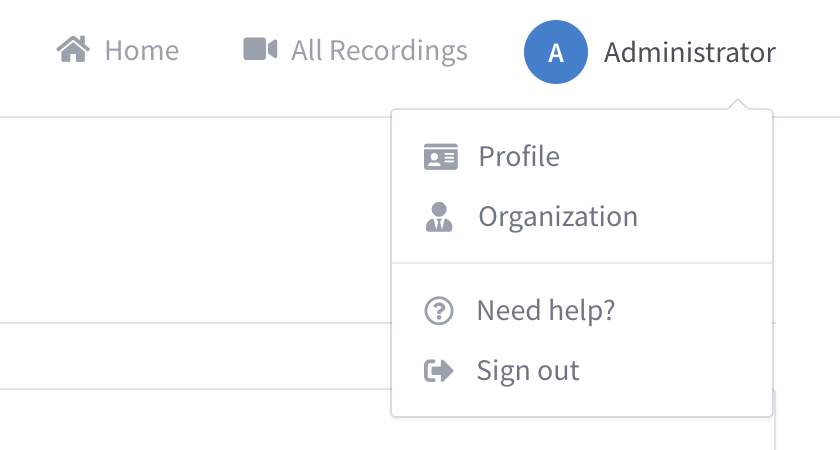The width and height of the screenshot is (840, 450).
Task: Open the All Recordings link
Action: coord(355,50)
